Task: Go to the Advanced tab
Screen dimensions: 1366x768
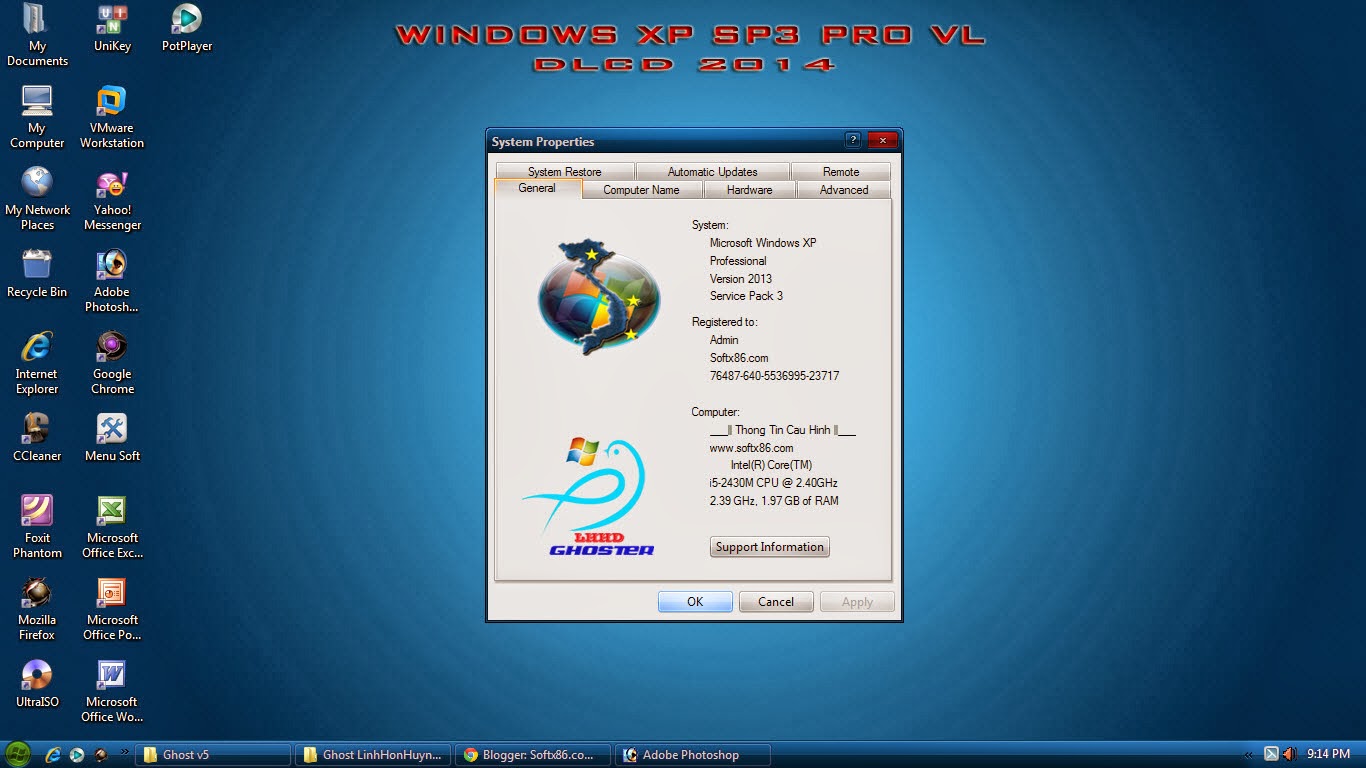Action: click(x=844, y=189)
